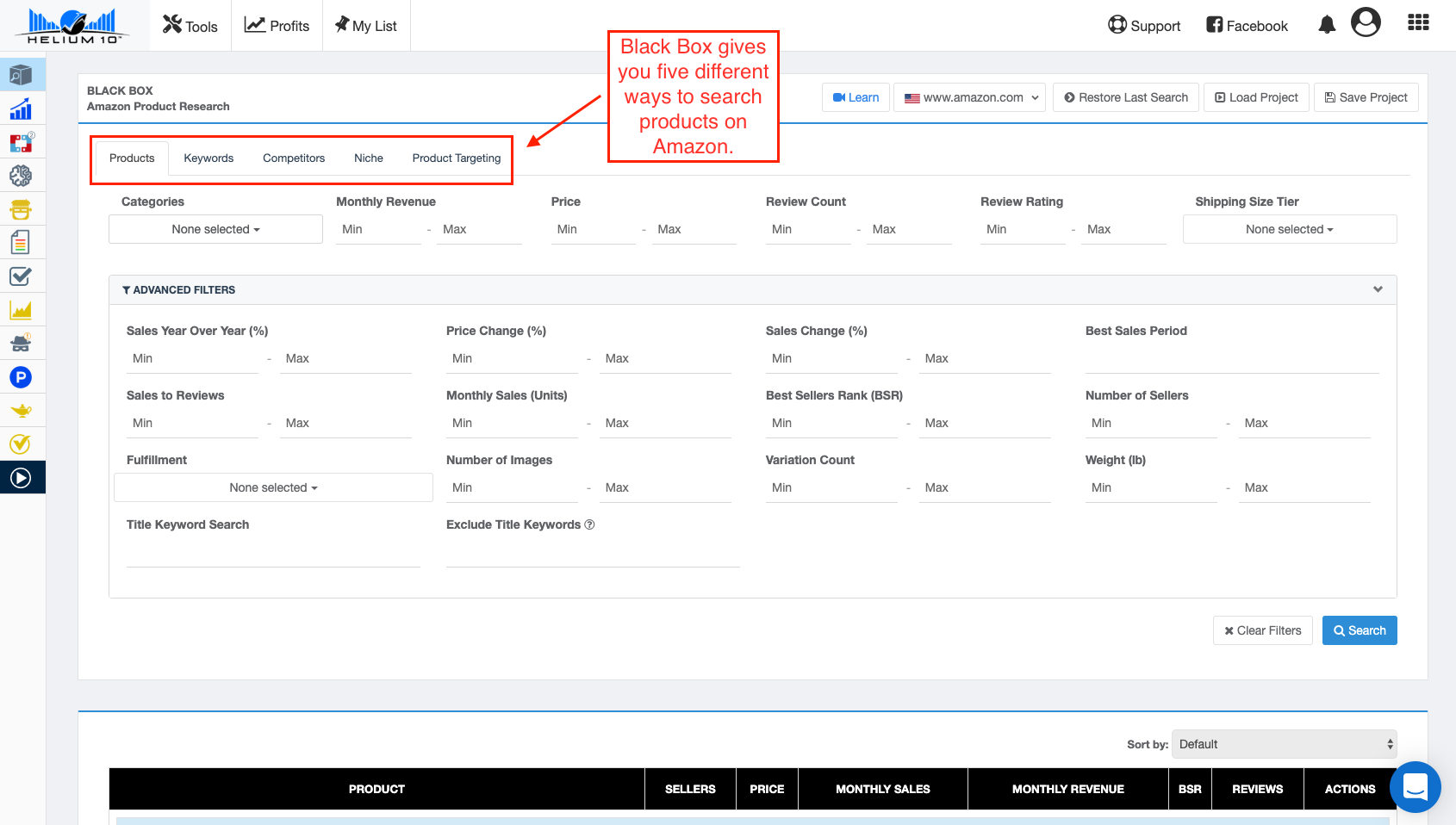Open the Frankenstein face icon tool

[x=21, y=210]
